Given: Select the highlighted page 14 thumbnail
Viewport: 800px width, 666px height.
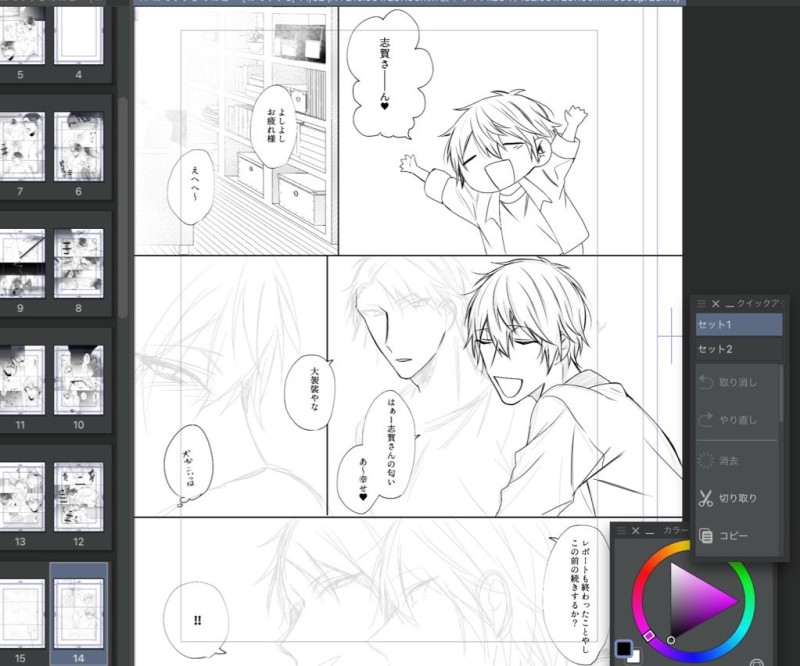Looking at the screenshot, I should point(79,613).
